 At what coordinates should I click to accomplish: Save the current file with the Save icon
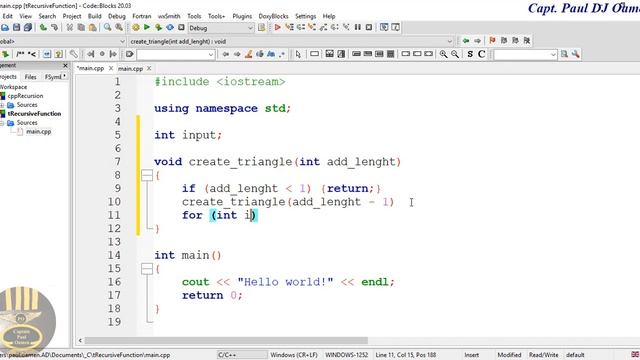(16, 27)
